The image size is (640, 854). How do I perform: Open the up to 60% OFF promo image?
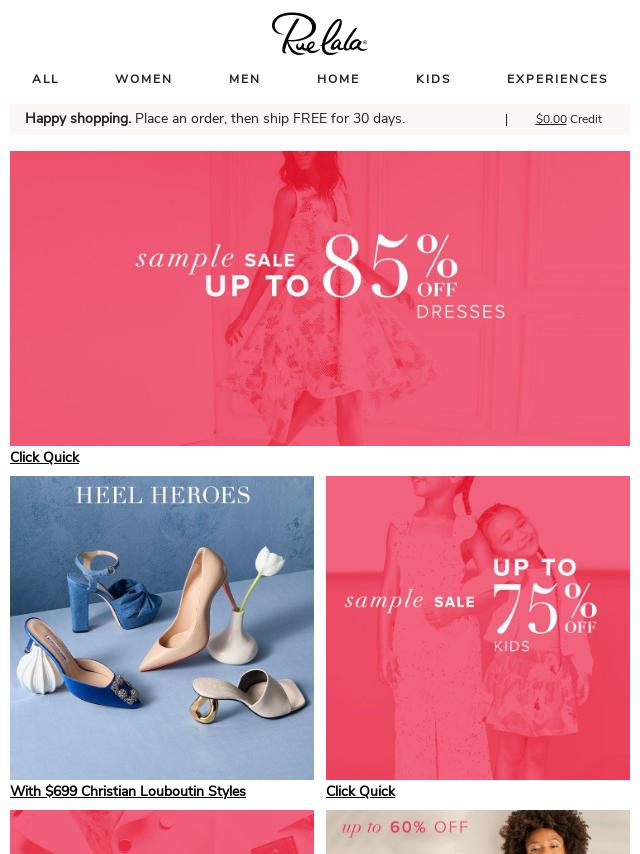coord(478,832)
